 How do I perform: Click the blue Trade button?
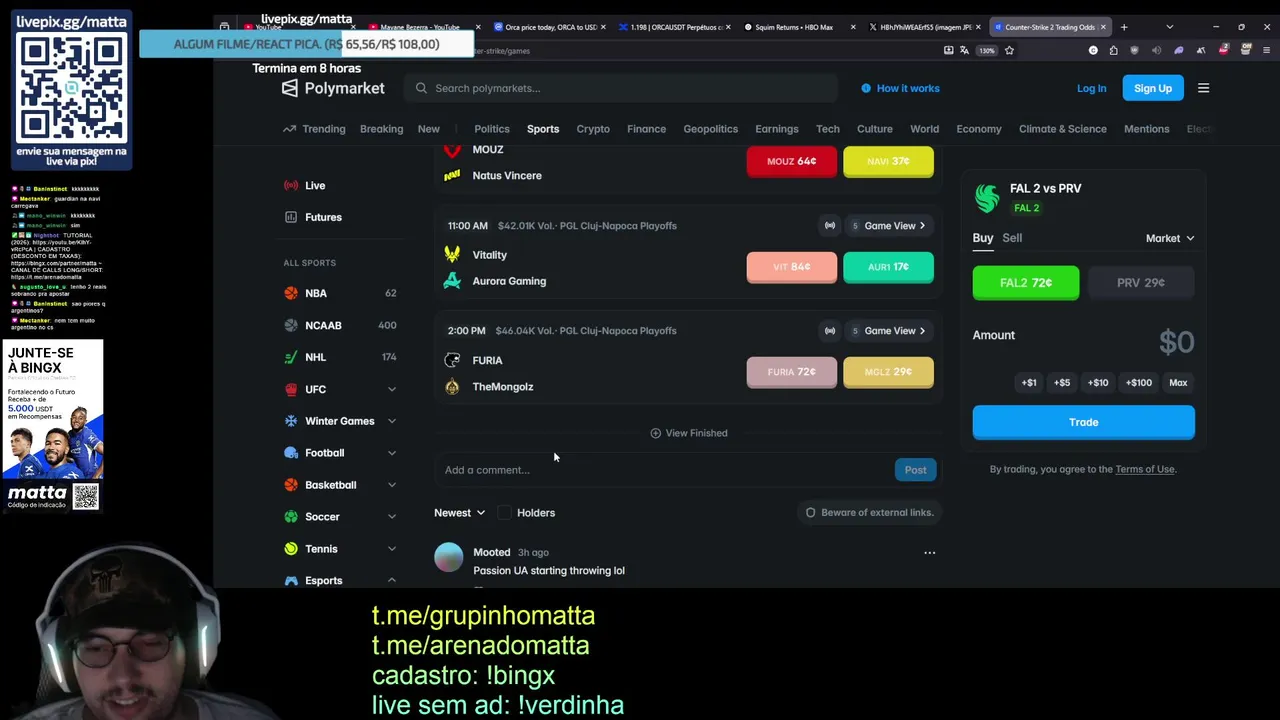1083,422
